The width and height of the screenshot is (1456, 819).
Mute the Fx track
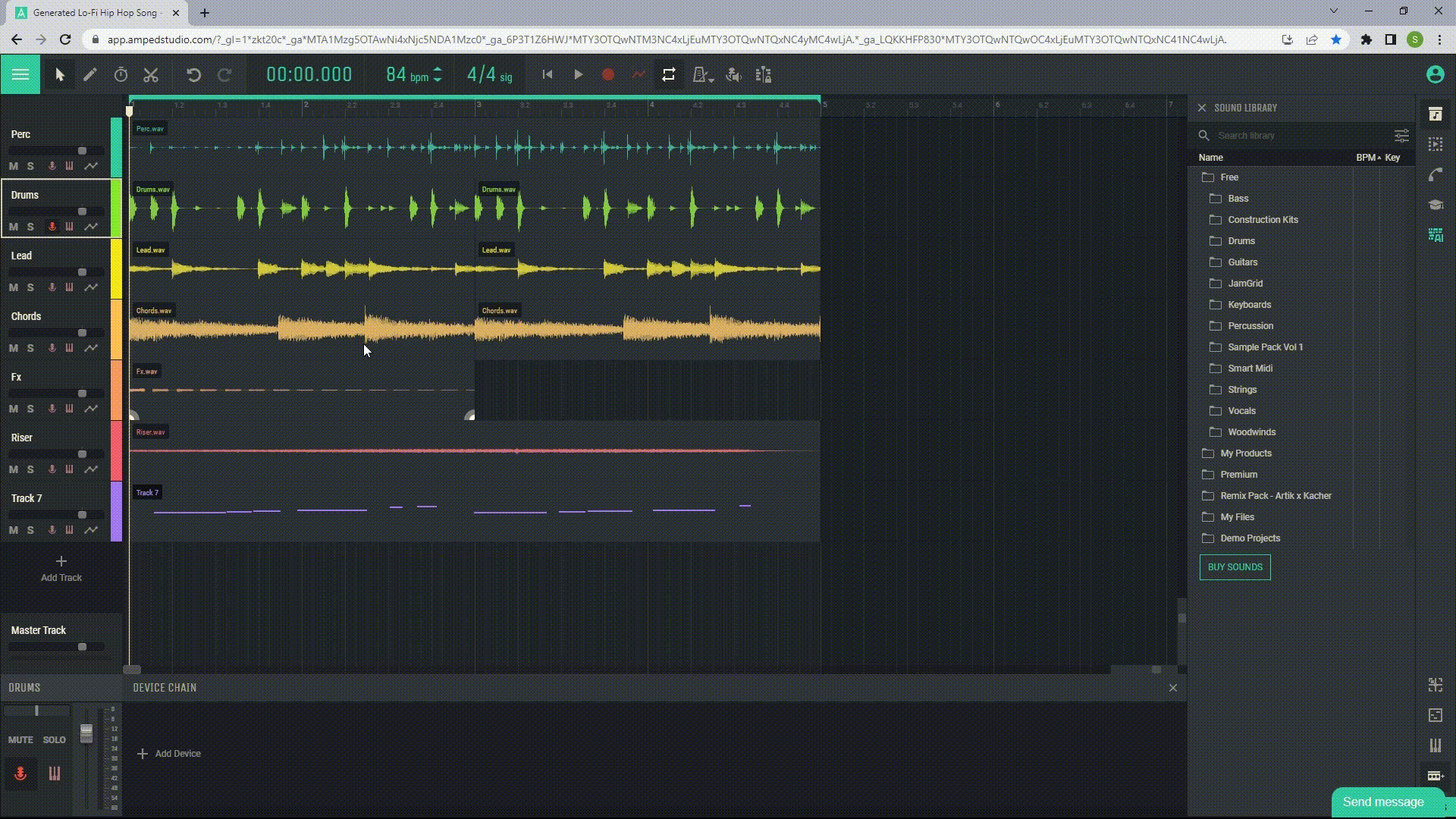click(13, 408)
